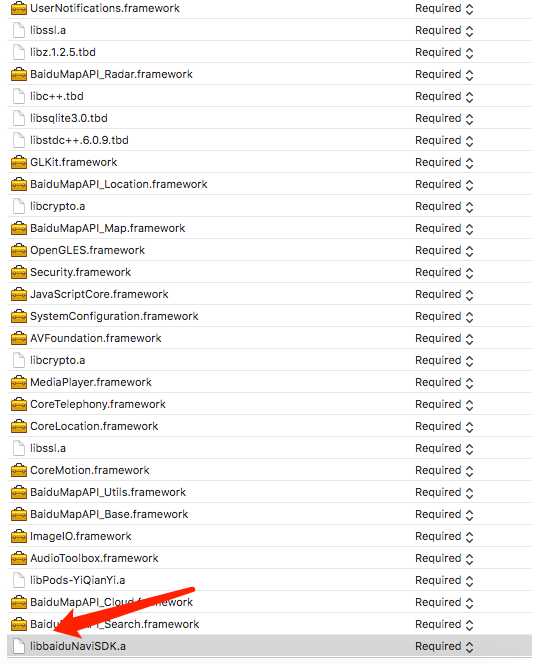Click the BaiduMapAPI_Map.framework toolbox icon
Screen dimensions: 547x664
pos(19,229)
